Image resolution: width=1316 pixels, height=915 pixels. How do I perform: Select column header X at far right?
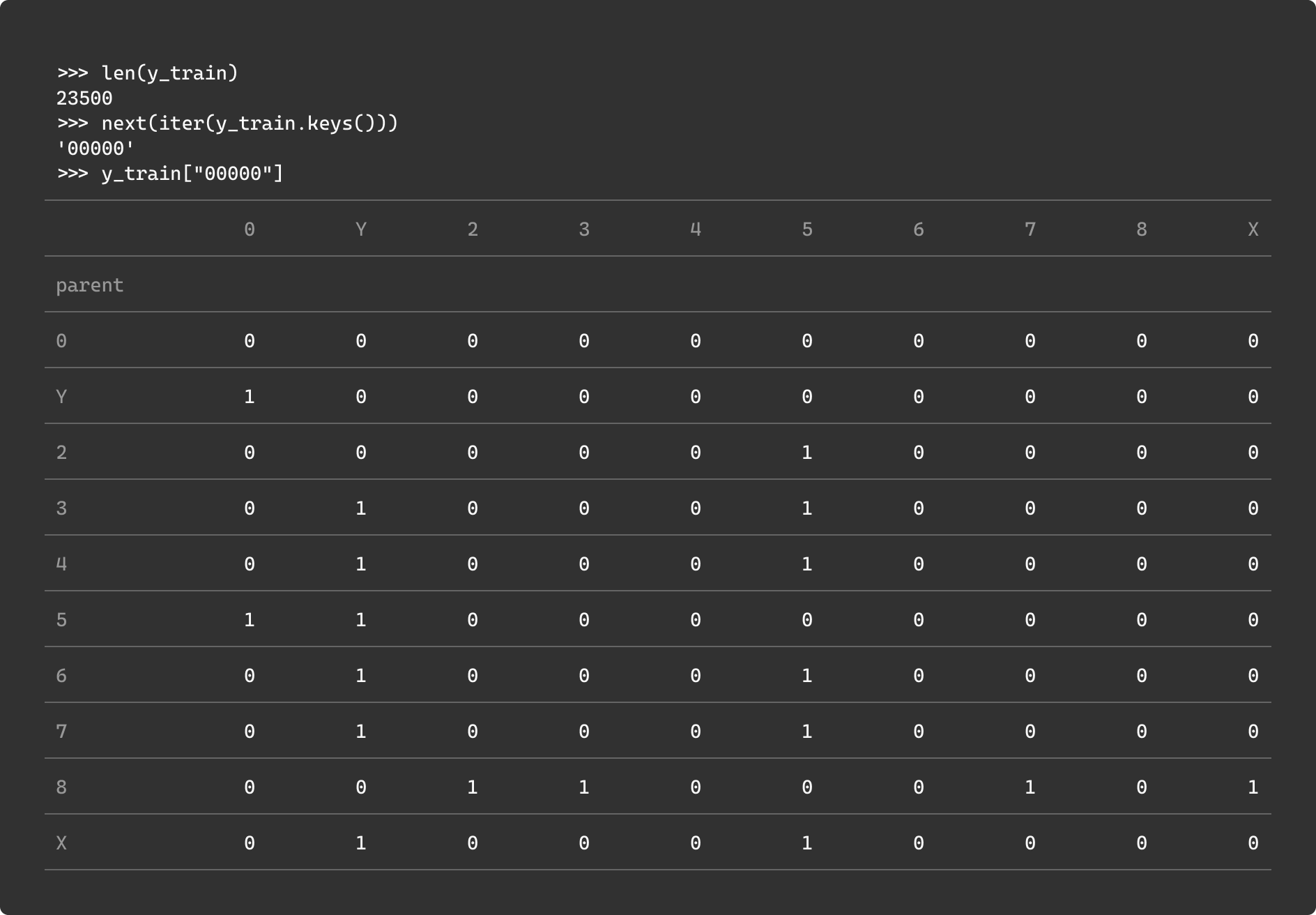tap(1253, 229)
